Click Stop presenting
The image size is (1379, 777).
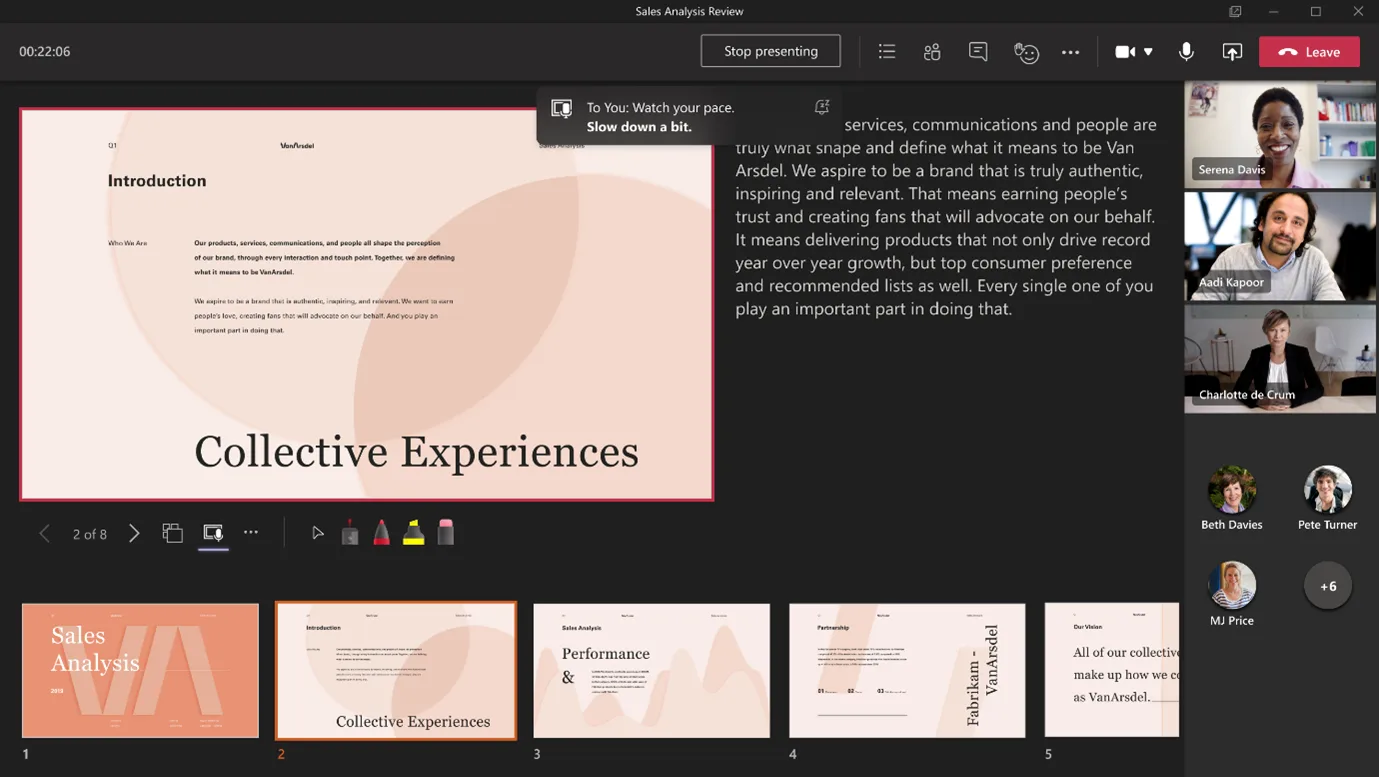[770, 50]
